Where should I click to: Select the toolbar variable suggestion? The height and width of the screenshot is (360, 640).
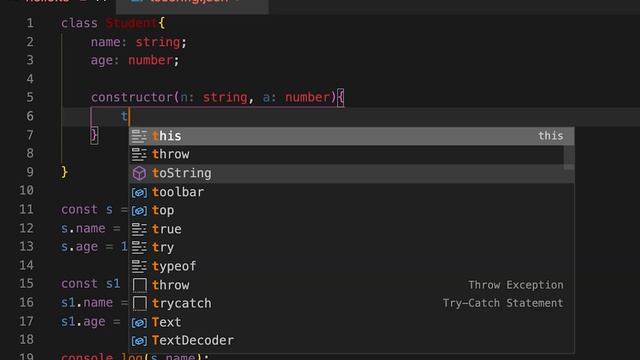[x=351, y=192]
